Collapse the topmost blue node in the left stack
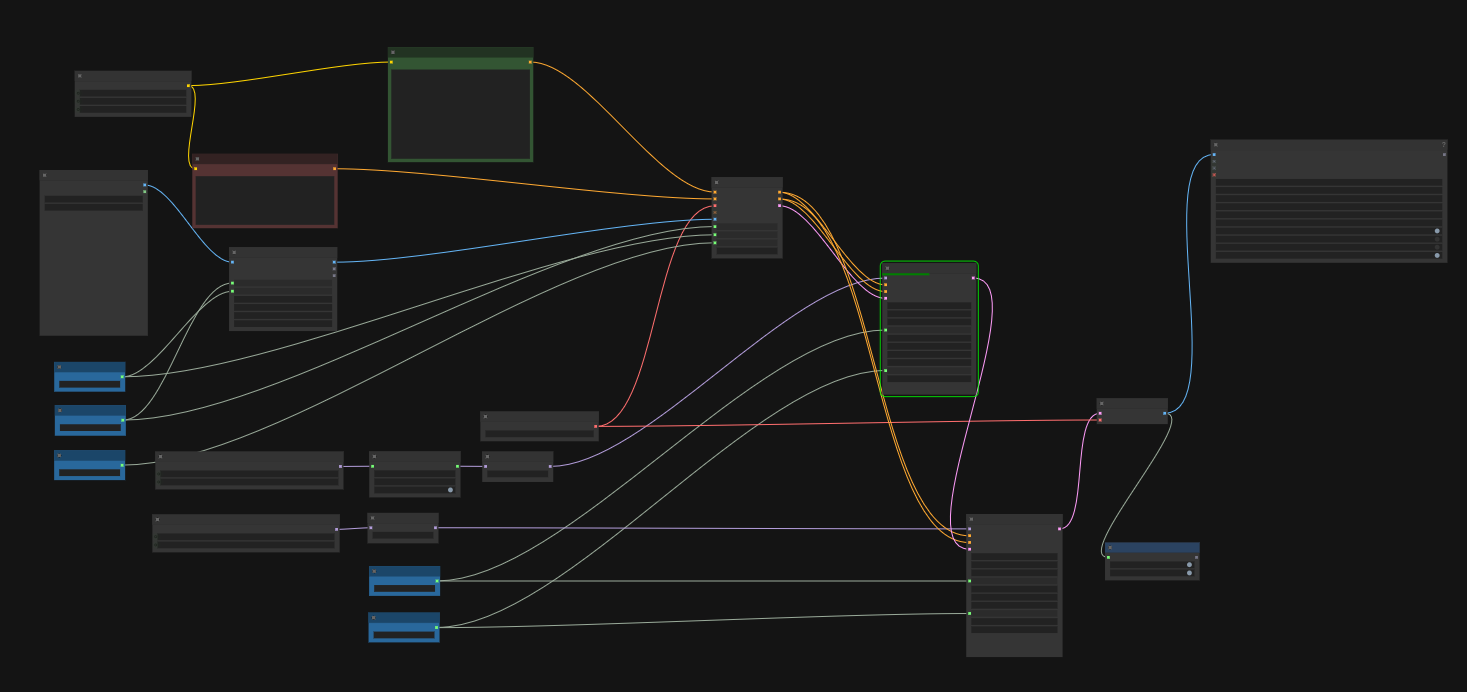This screenshot has height=692, width=1467. pyautogui.click(x=59, y=367)
